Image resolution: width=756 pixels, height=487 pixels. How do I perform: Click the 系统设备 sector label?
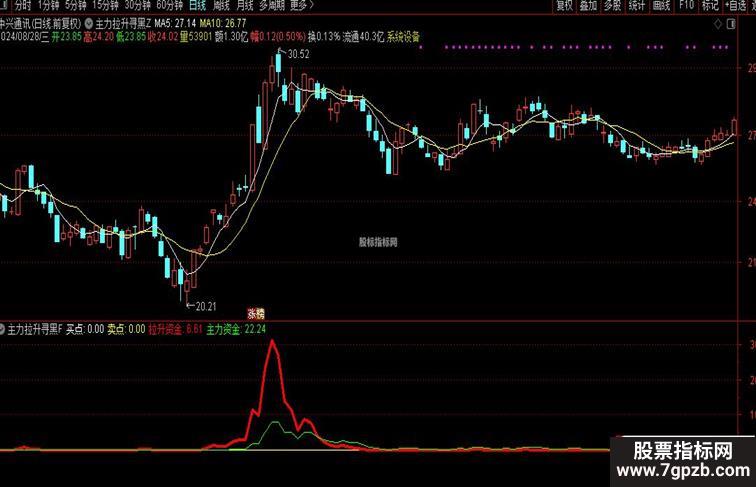pyautogui.click(x=403, y=37)
